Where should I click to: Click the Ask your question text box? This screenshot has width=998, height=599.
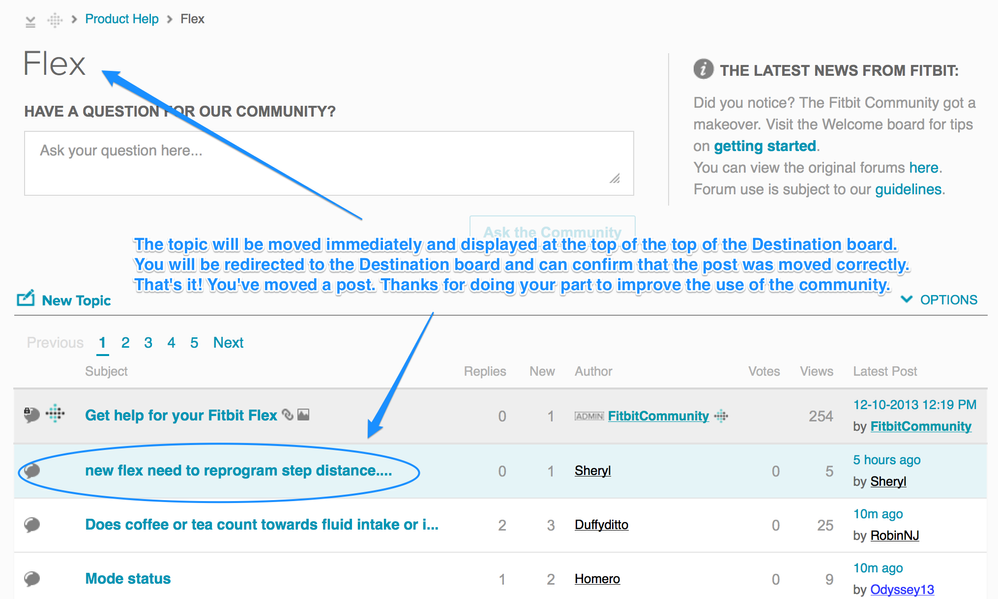tap(328, 163)
